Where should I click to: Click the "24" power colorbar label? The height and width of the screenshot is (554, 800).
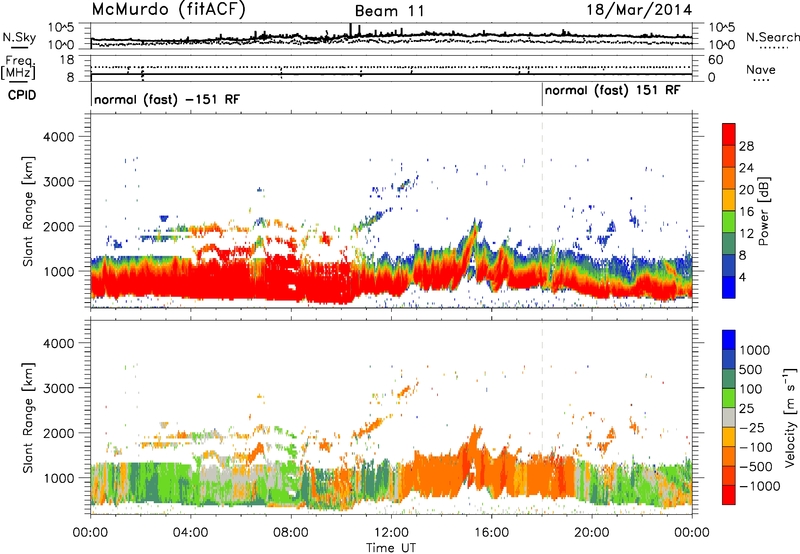tap(746, 168)
